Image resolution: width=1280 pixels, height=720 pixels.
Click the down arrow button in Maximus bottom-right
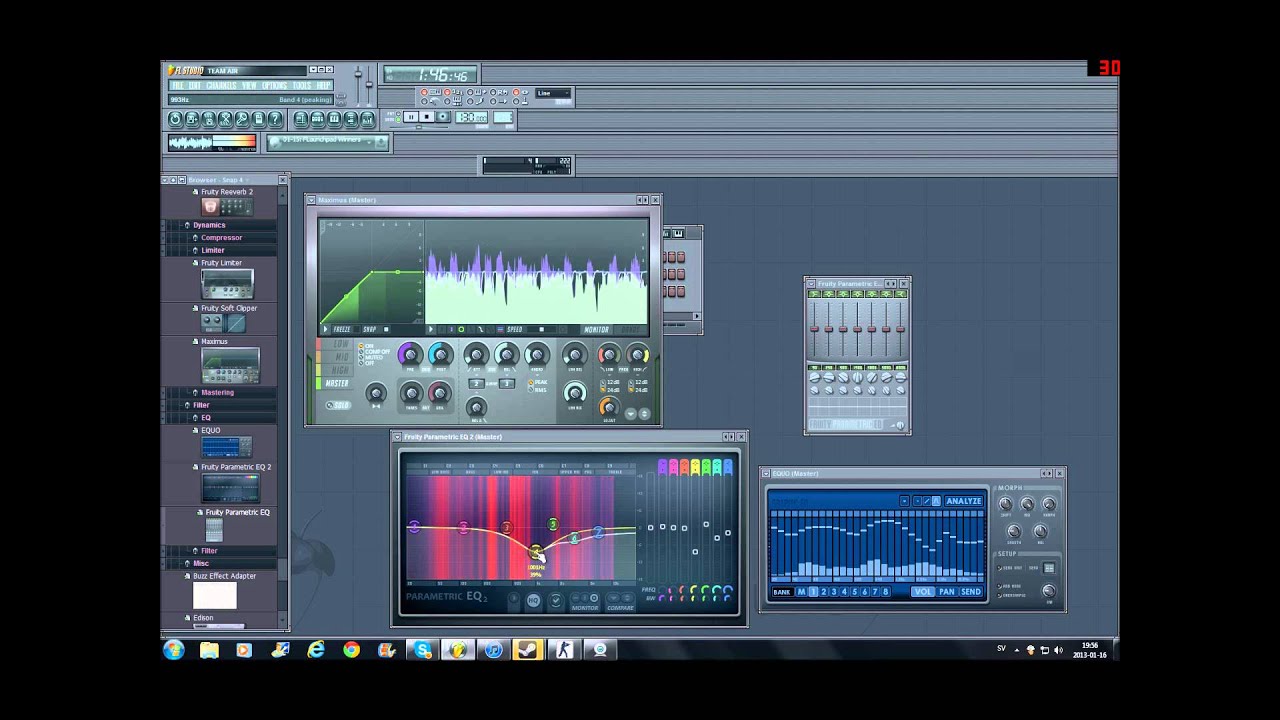click(631, 413)
